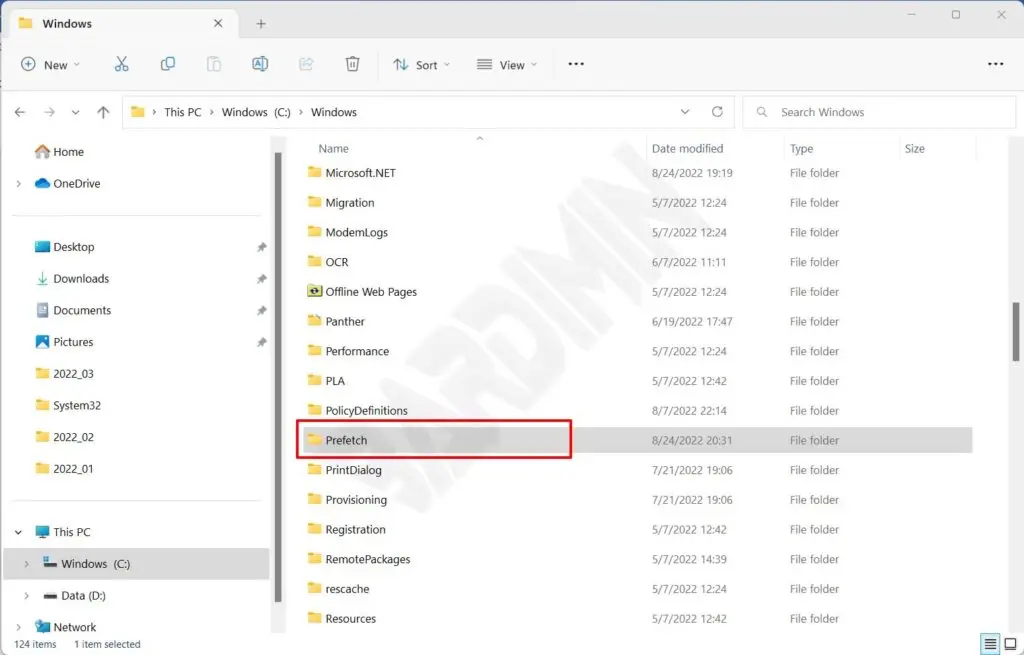
Task: Click the Share icon in toolbar
Action: pyautogui.click(x=306, y=64)
